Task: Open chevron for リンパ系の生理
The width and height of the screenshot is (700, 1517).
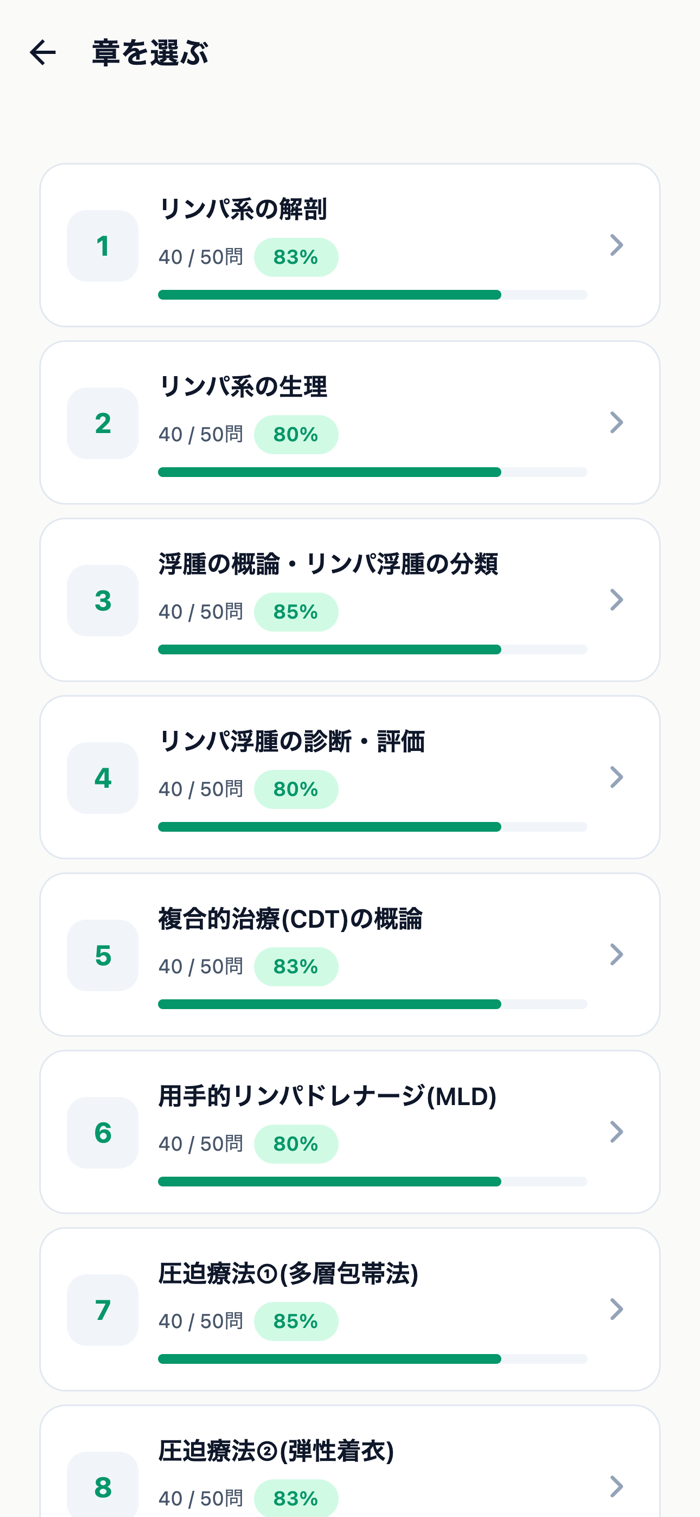Action: 617,422
